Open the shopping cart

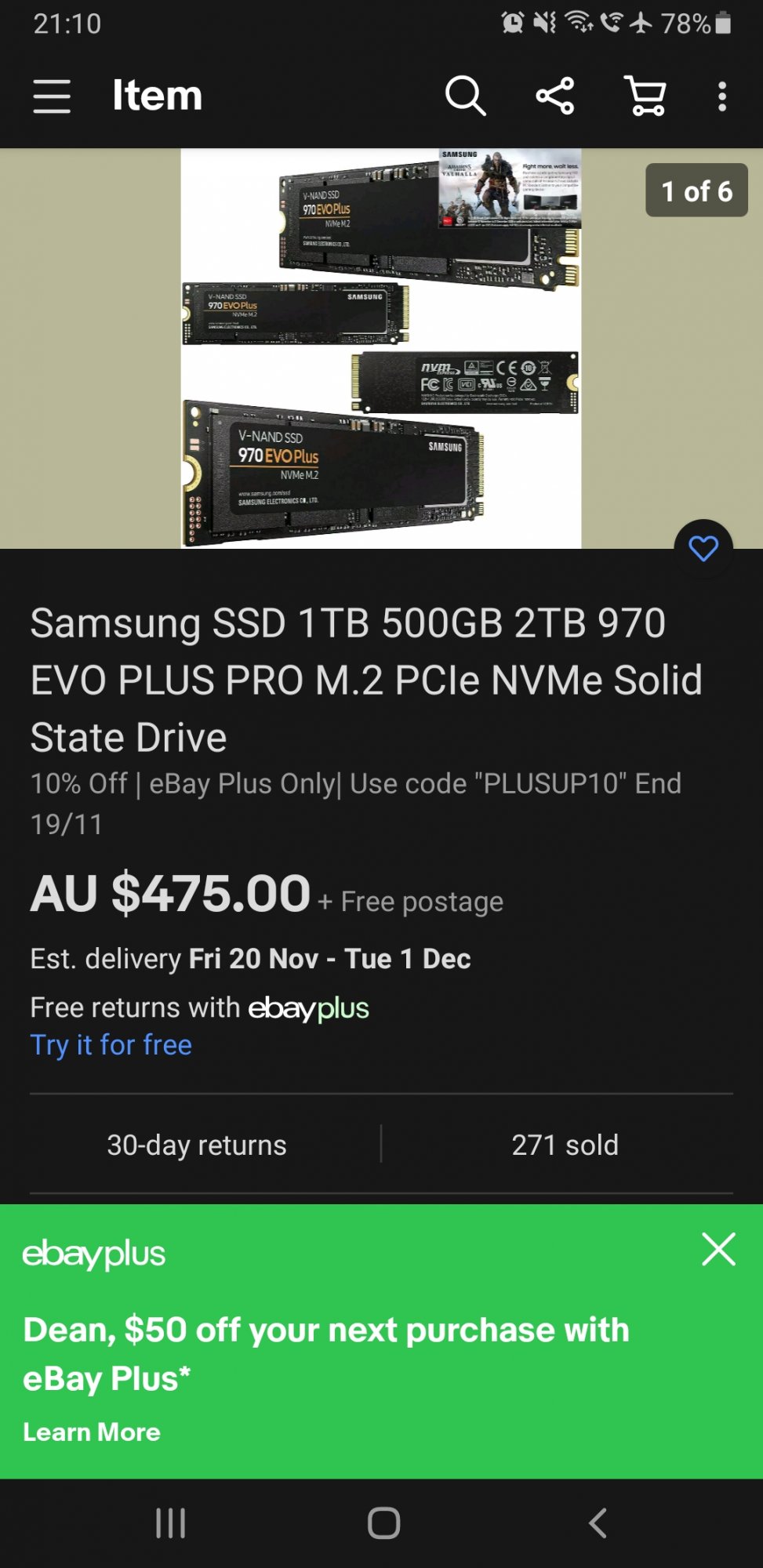pyautogui.click(x=645, y=96)
